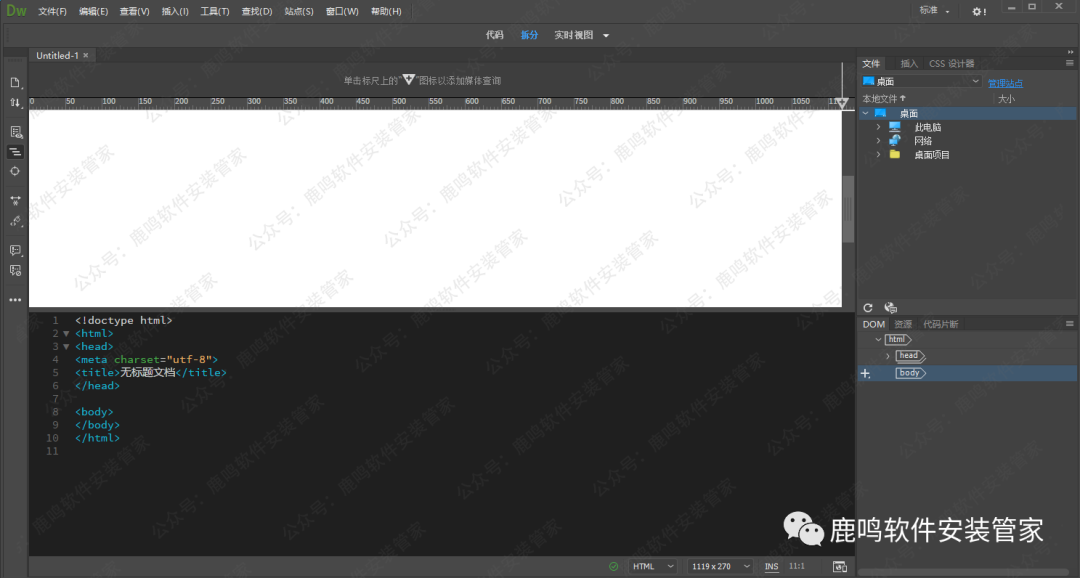Click the expand all code icon
The width and height of the screenshot is (1080, 578).
click(x=15, y=200)
